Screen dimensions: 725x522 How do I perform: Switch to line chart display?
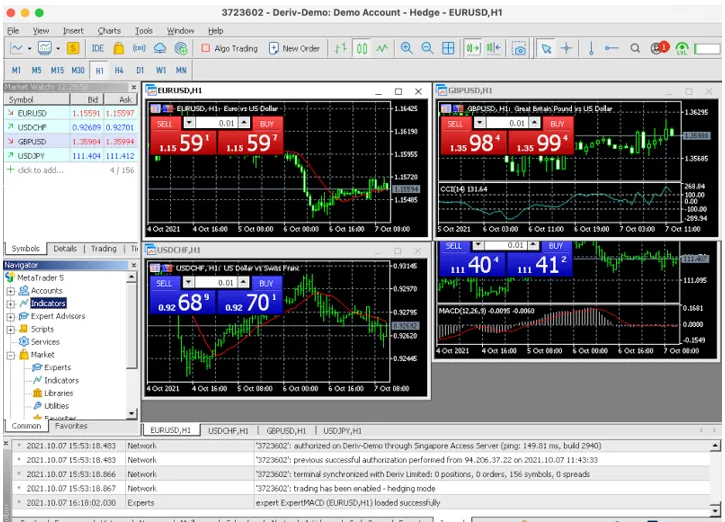(x=382, y=48)
